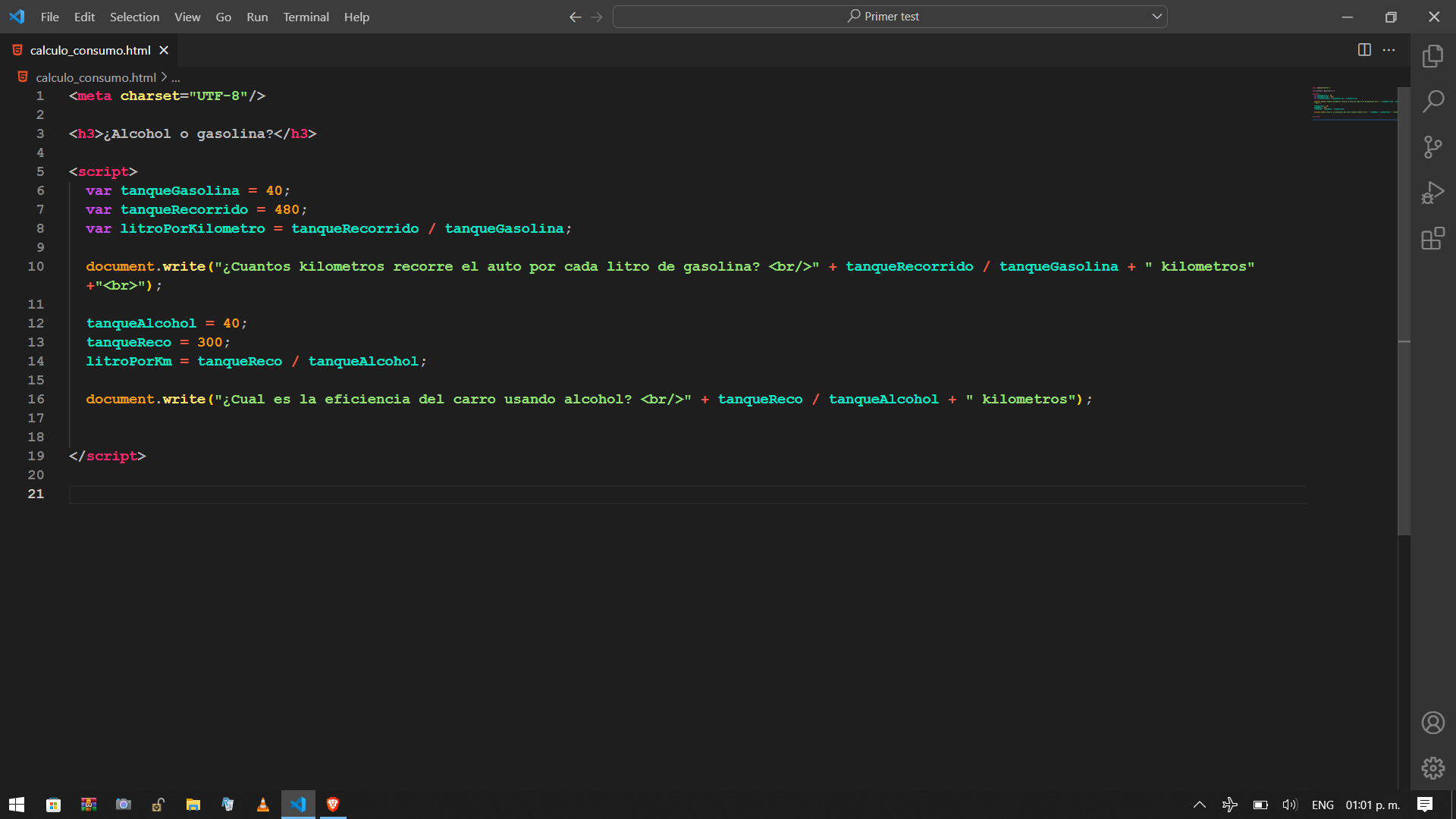Click the tanqueAlcohol = 40 assignment

pos(166,323)
